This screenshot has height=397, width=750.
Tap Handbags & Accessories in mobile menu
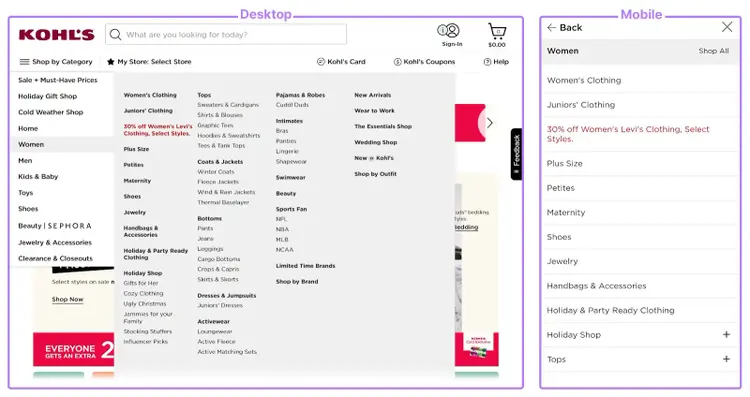click(x=596, y=286)
